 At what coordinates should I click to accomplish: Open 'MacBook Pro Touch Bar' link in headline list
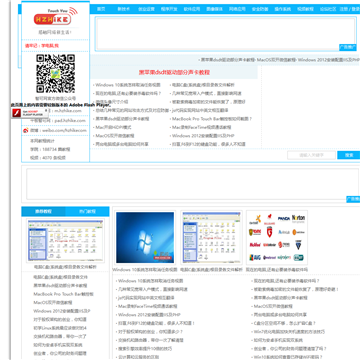coord(212,119)
